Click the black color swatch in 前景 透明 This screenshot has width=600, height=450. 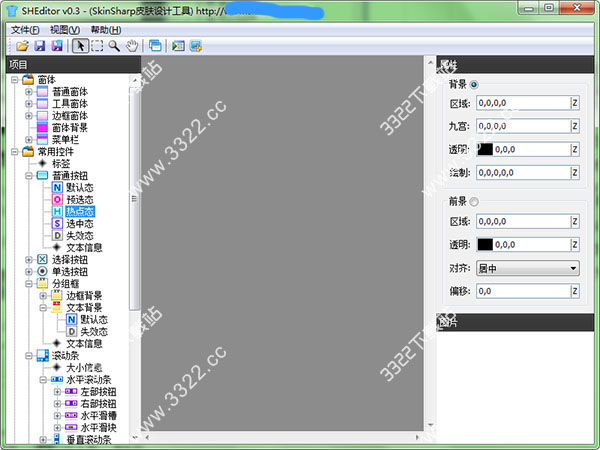[x=485, y=245]
